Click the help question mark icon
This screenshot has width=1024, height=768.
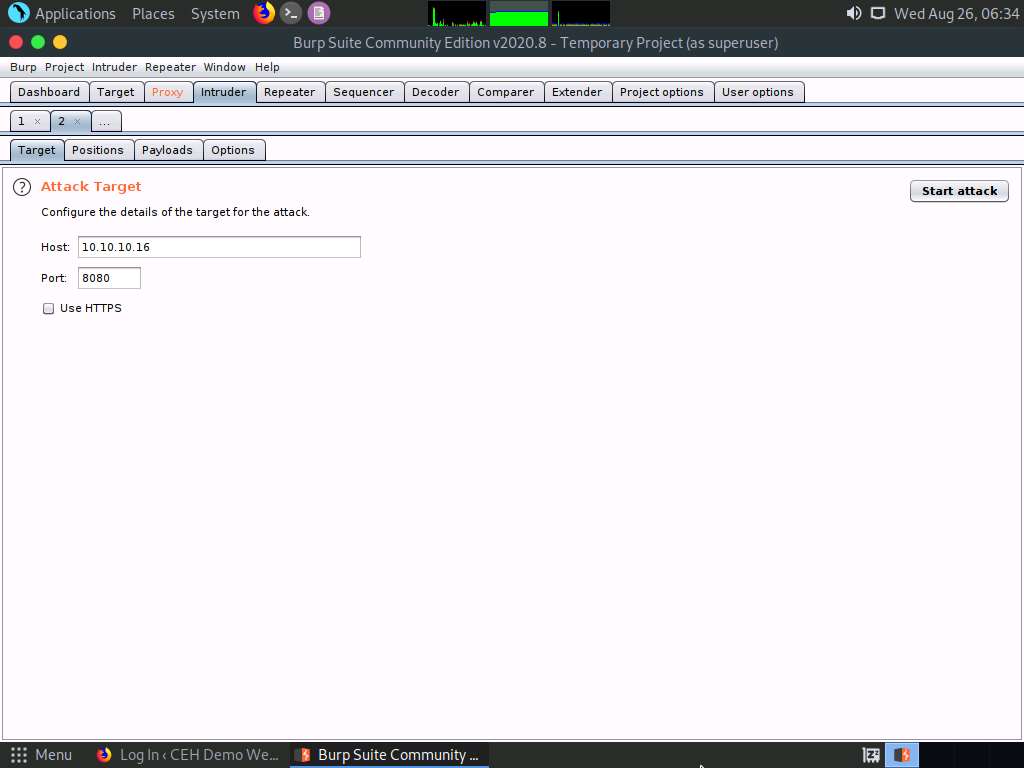[x=21, y=186]
